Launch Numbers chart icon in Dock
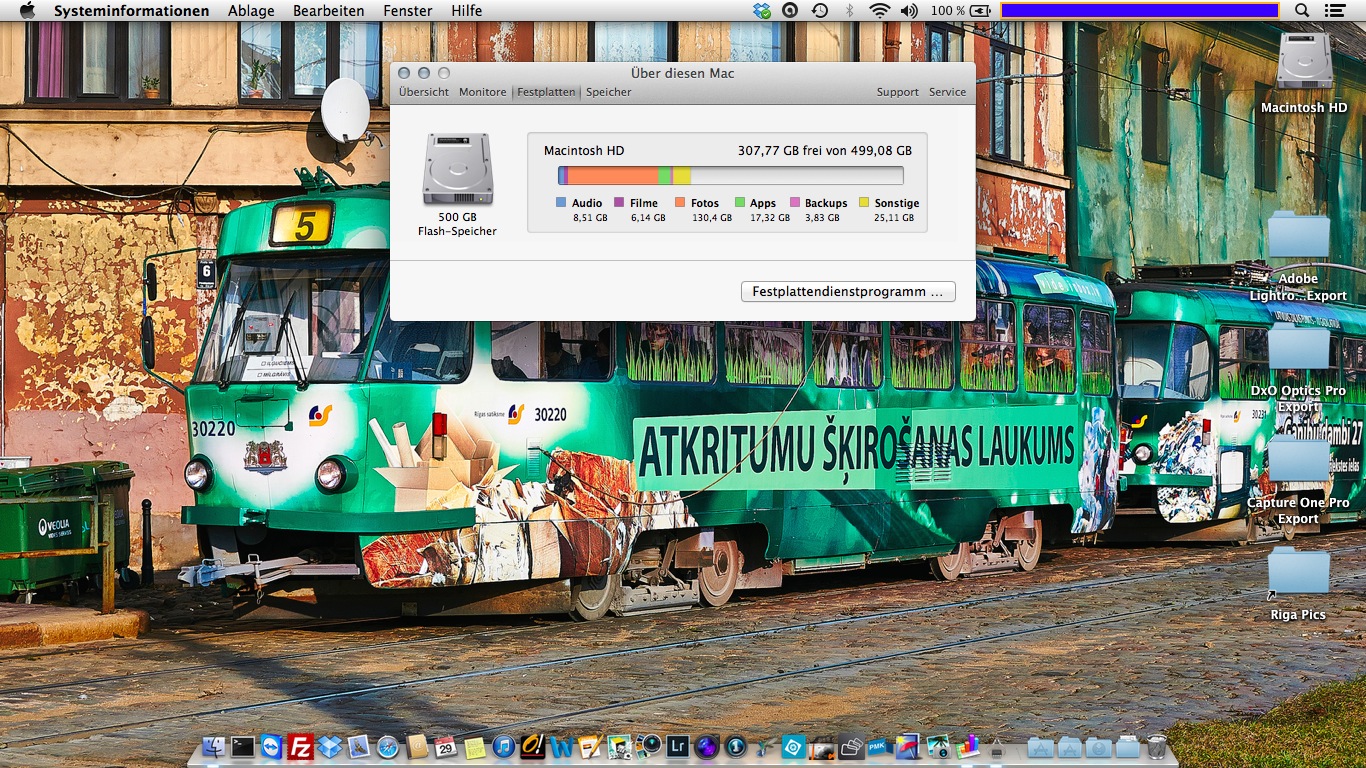 click(x=969, y=746)
